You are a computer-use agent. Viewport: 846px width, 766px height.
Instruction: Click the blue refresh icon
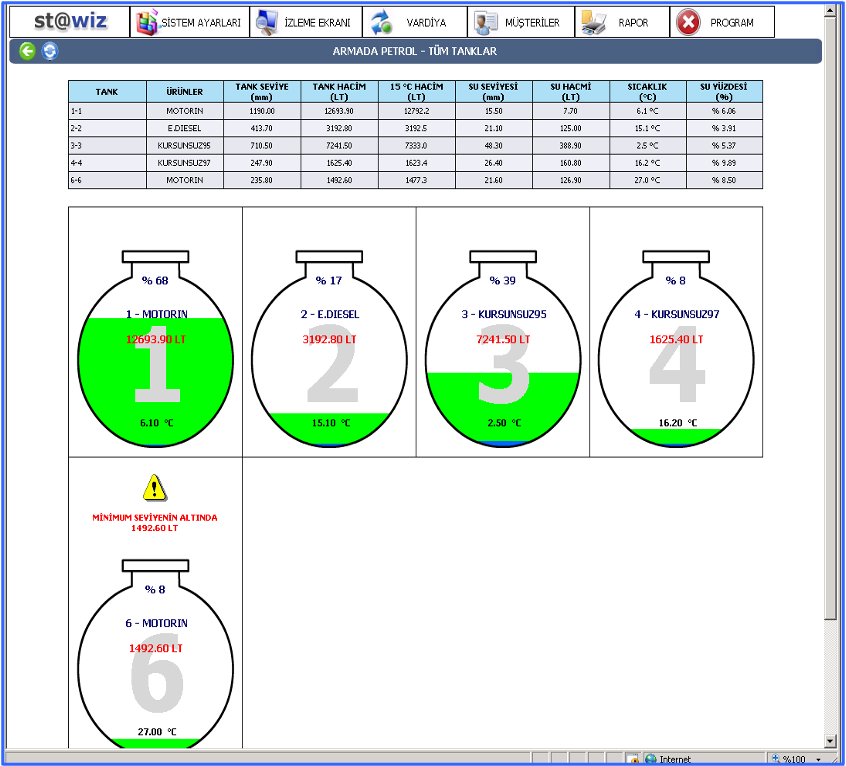point(49,51)
